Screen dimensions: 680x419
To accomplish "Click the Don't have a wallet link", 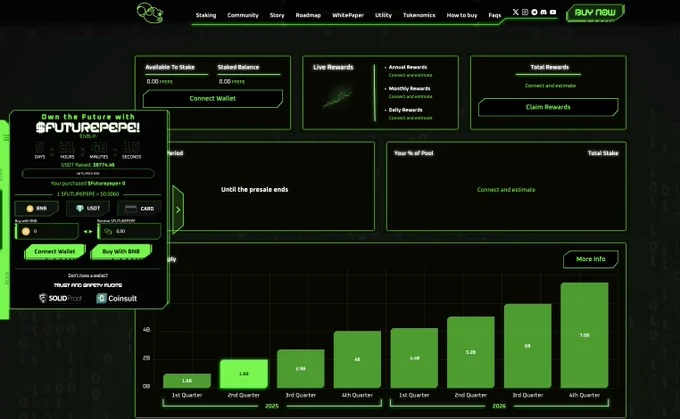I will coord(88,275).
